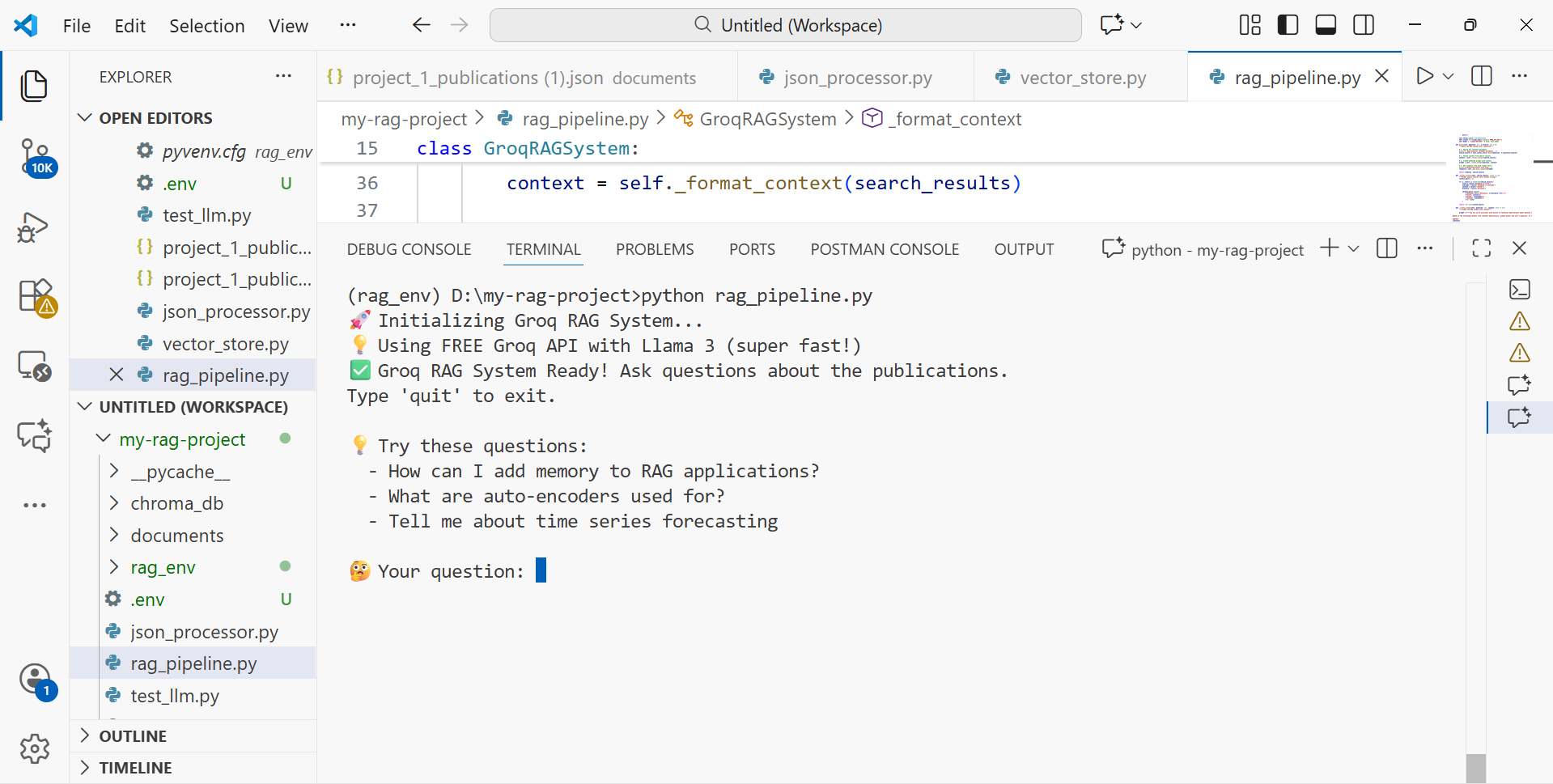The image size is (1553, 784).
Task: Open the Manage settings gear
Action: coord(34,748)
